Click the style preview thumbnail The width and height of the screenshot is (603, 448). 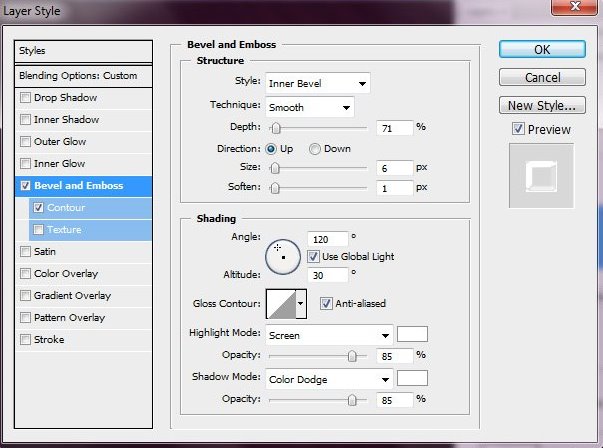[541, 176]
